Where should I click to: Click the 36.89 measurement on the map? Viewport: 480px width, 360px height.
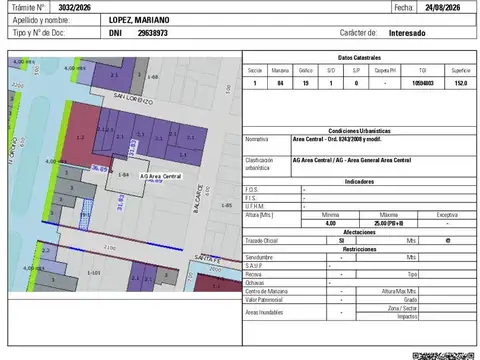coord(99,169)
